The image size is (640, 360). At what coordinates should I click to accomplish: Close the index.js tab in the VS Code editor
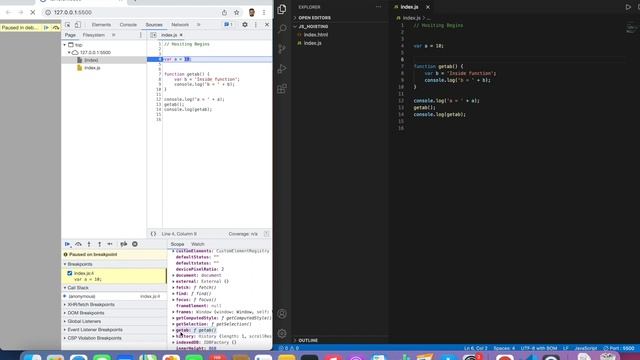pyautogui.click(x=428, y=7)
